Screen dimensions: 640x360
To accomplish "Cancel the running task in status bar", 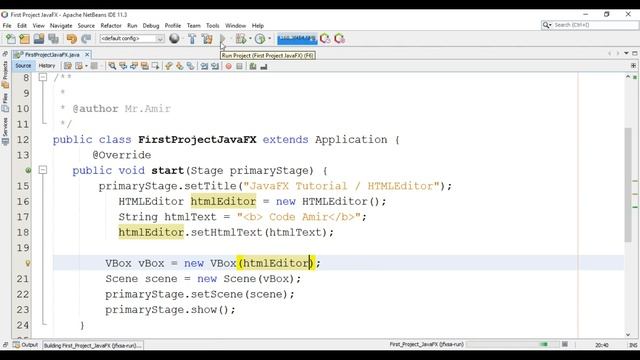I will [565, 344].
